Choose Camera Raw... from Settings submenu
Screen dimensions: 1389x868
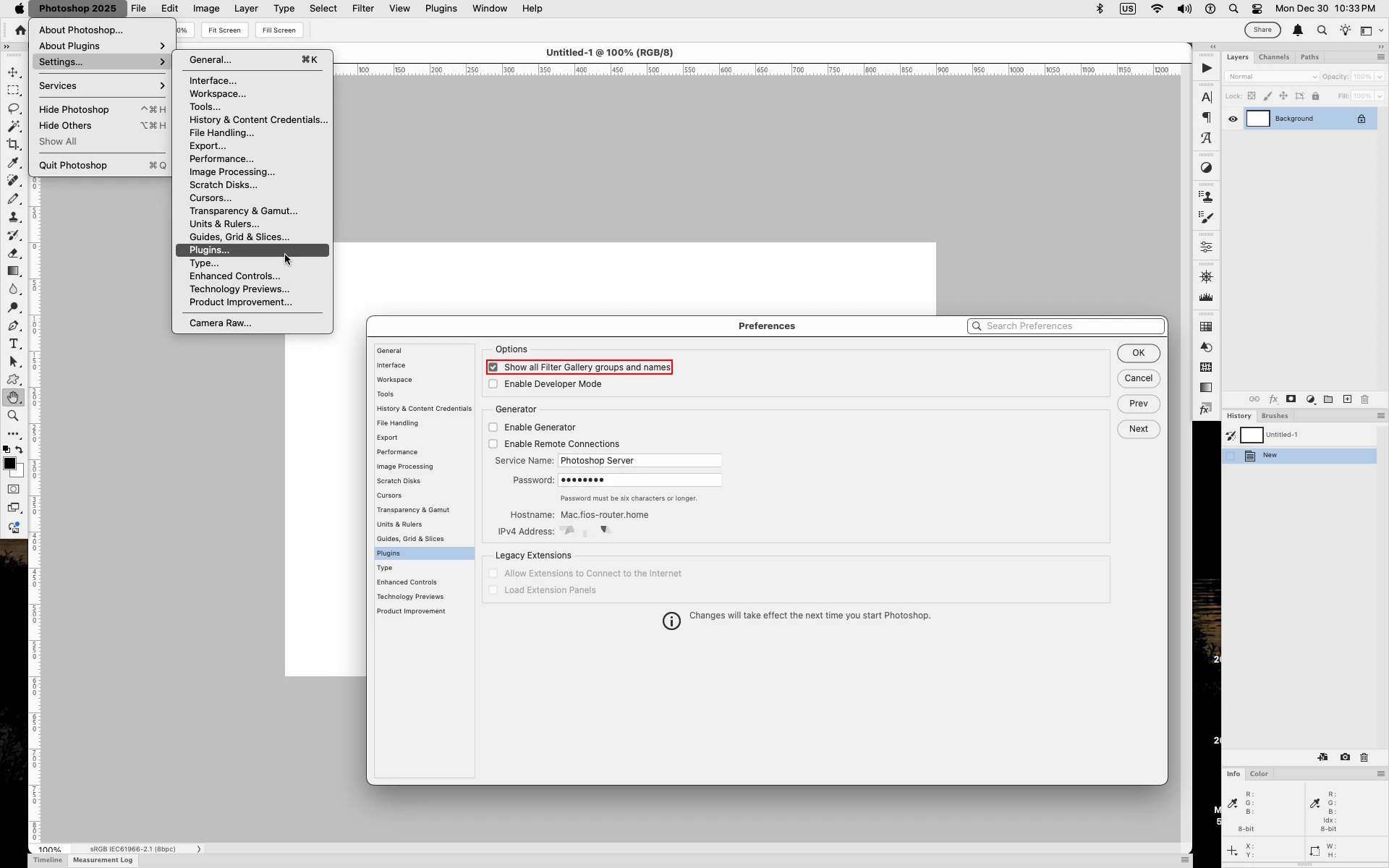pyautogui.click(x=220, y=323)
